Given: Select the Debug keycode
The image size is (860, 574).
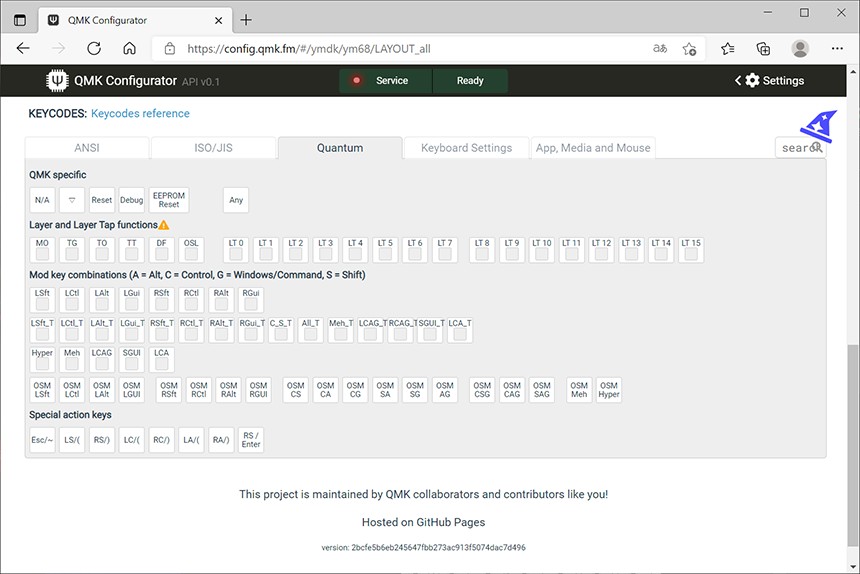Looking at the screenshot, I should point(132,200).
